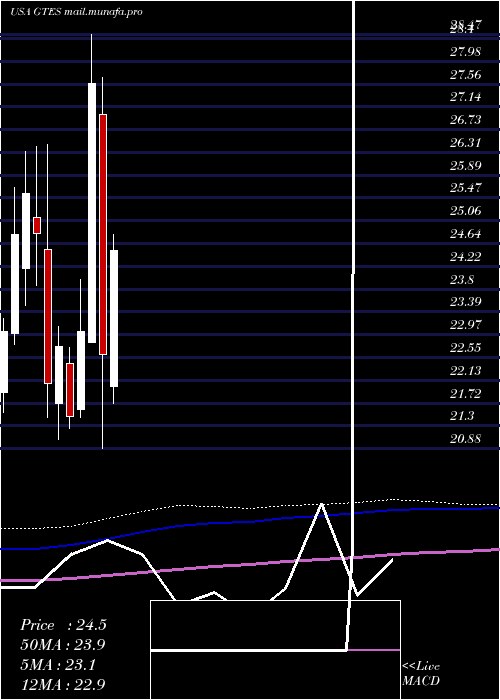500x700 pixels.
Task: Click the '50MA : 23.9' readout
Action: [x=63, y=645]
